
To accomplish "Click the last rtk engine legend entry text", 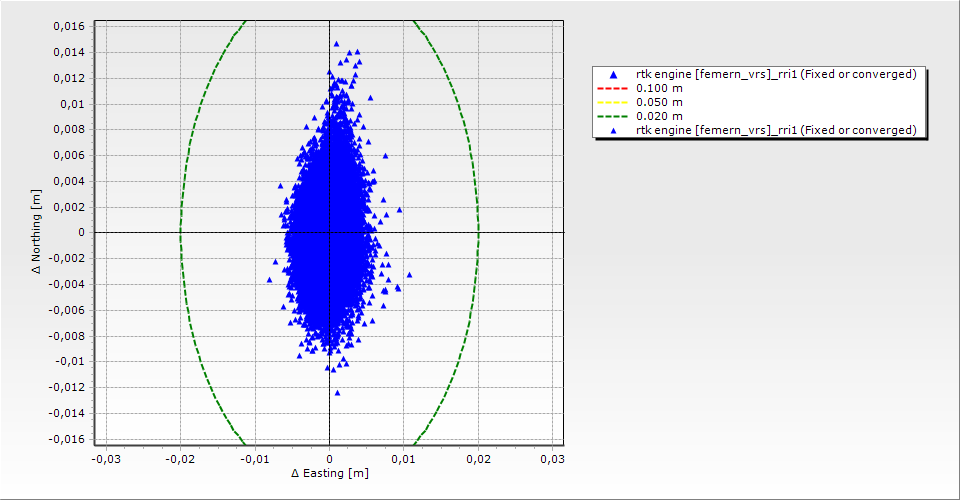I will coord(776,130).
